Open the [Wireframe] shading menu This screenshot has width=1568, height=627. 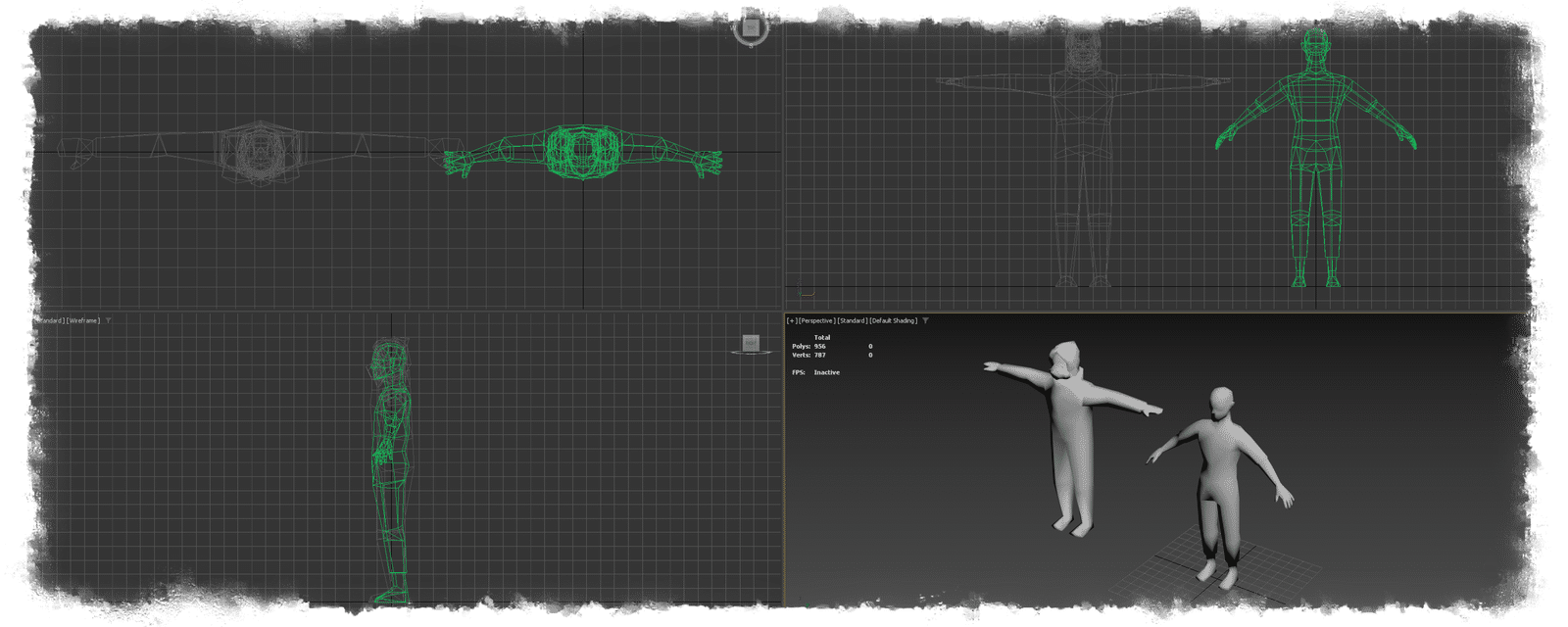(83, 320)
